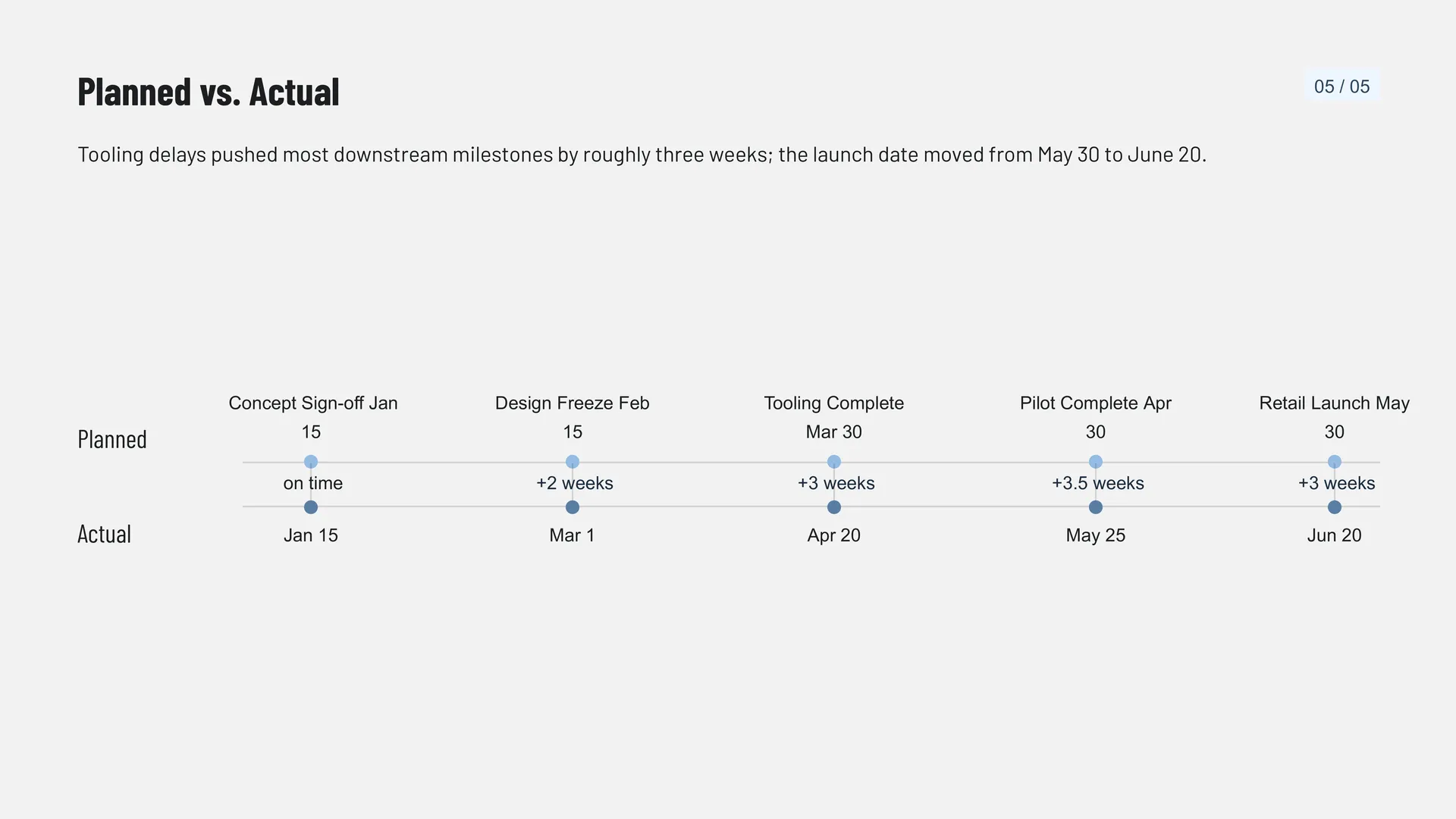Select the Actual dot above May 25

click(1096, 507)
